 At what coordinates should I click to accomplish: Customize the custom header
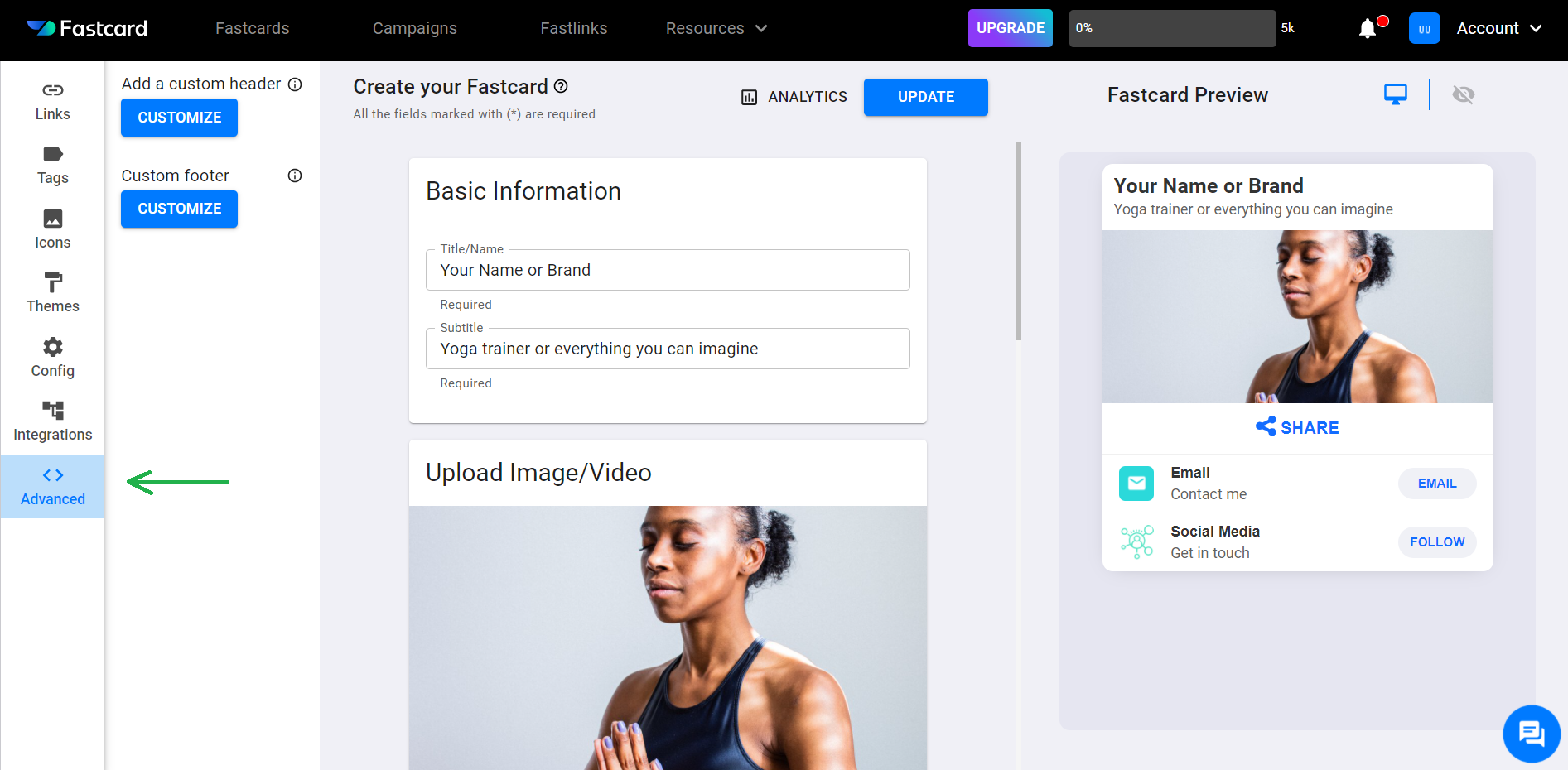(x=179, y=118)
